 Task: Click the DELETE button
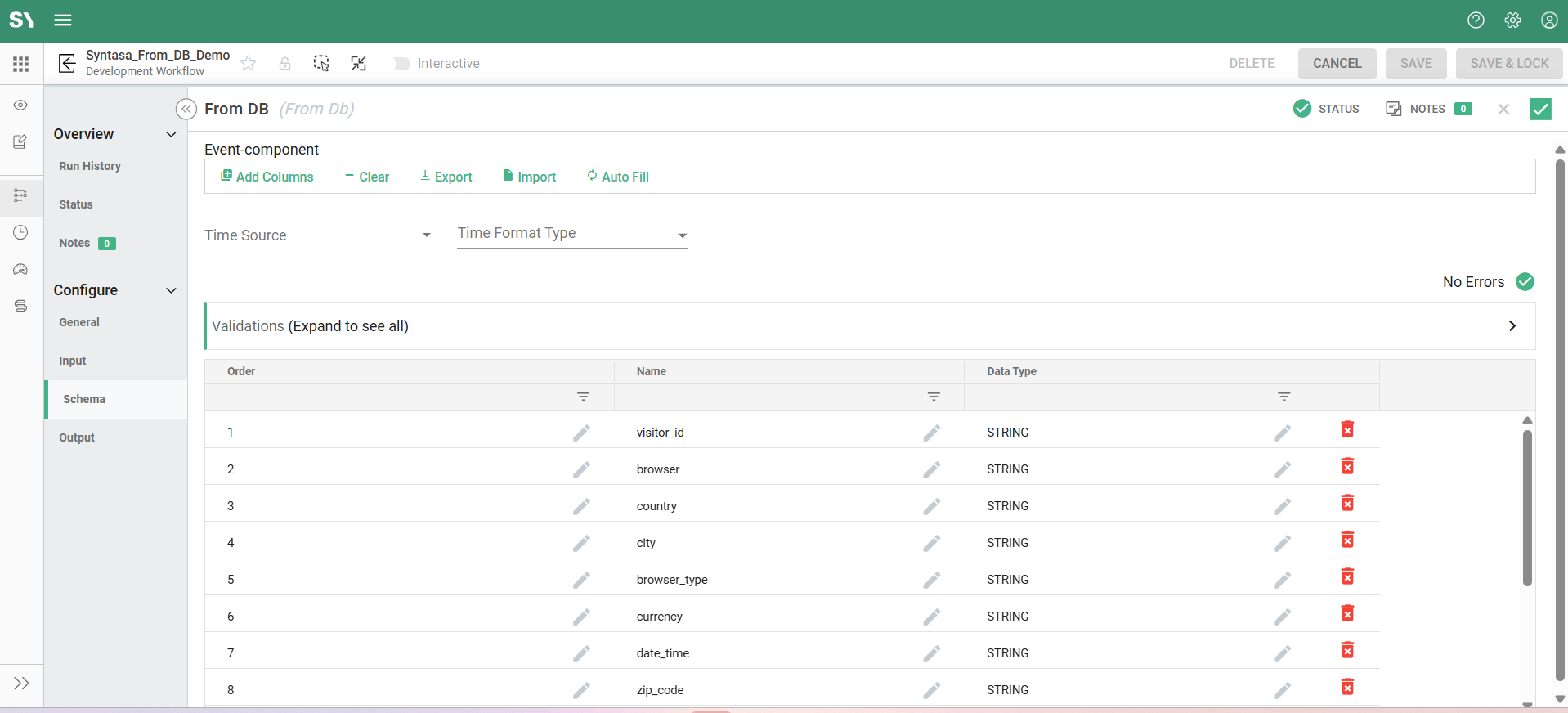tap(1252, 63)
